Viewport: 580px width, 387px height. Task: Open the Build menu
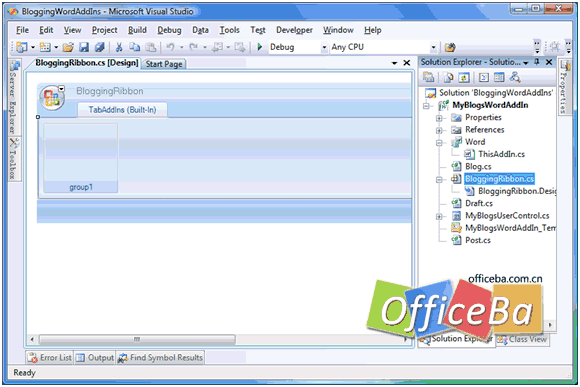coord(137,30)
